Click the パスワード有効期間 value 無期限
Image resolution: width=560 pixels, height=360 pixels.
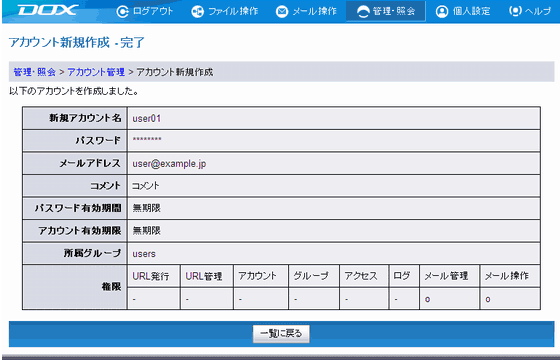point(146,208)
